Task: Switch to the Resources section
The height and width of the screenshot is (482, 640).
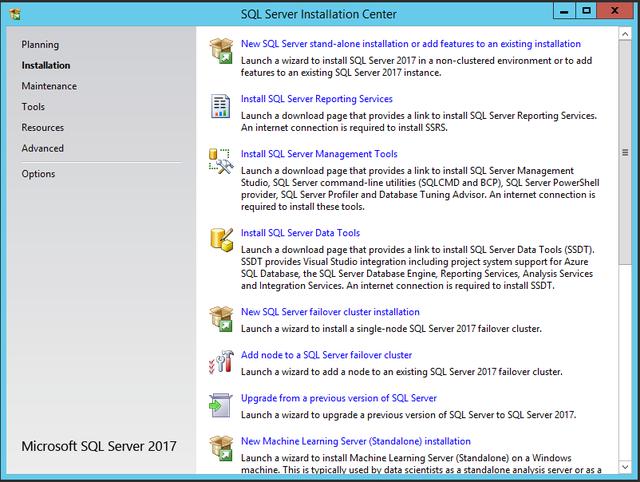Action: point(42,128)
